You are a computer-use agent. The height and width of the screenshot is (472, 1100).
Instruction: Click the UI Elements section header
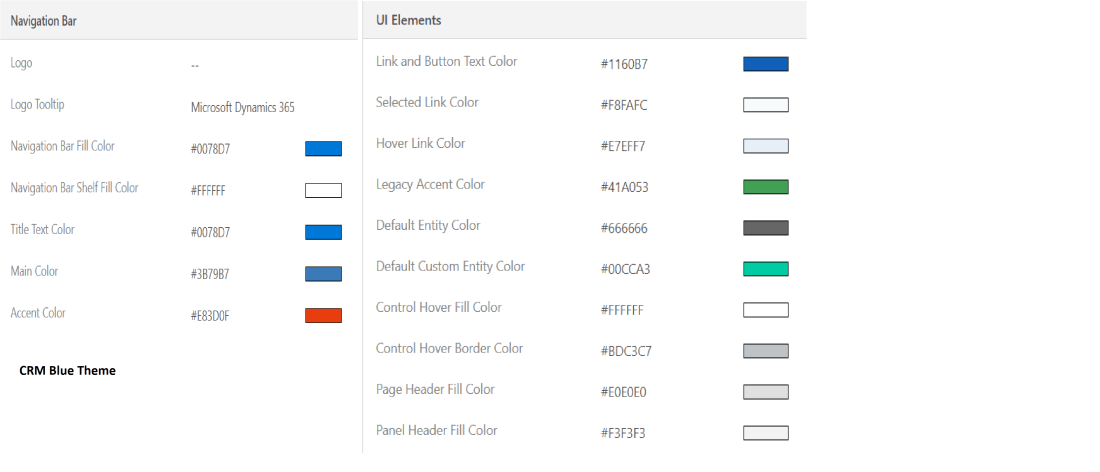pos(409,20)
